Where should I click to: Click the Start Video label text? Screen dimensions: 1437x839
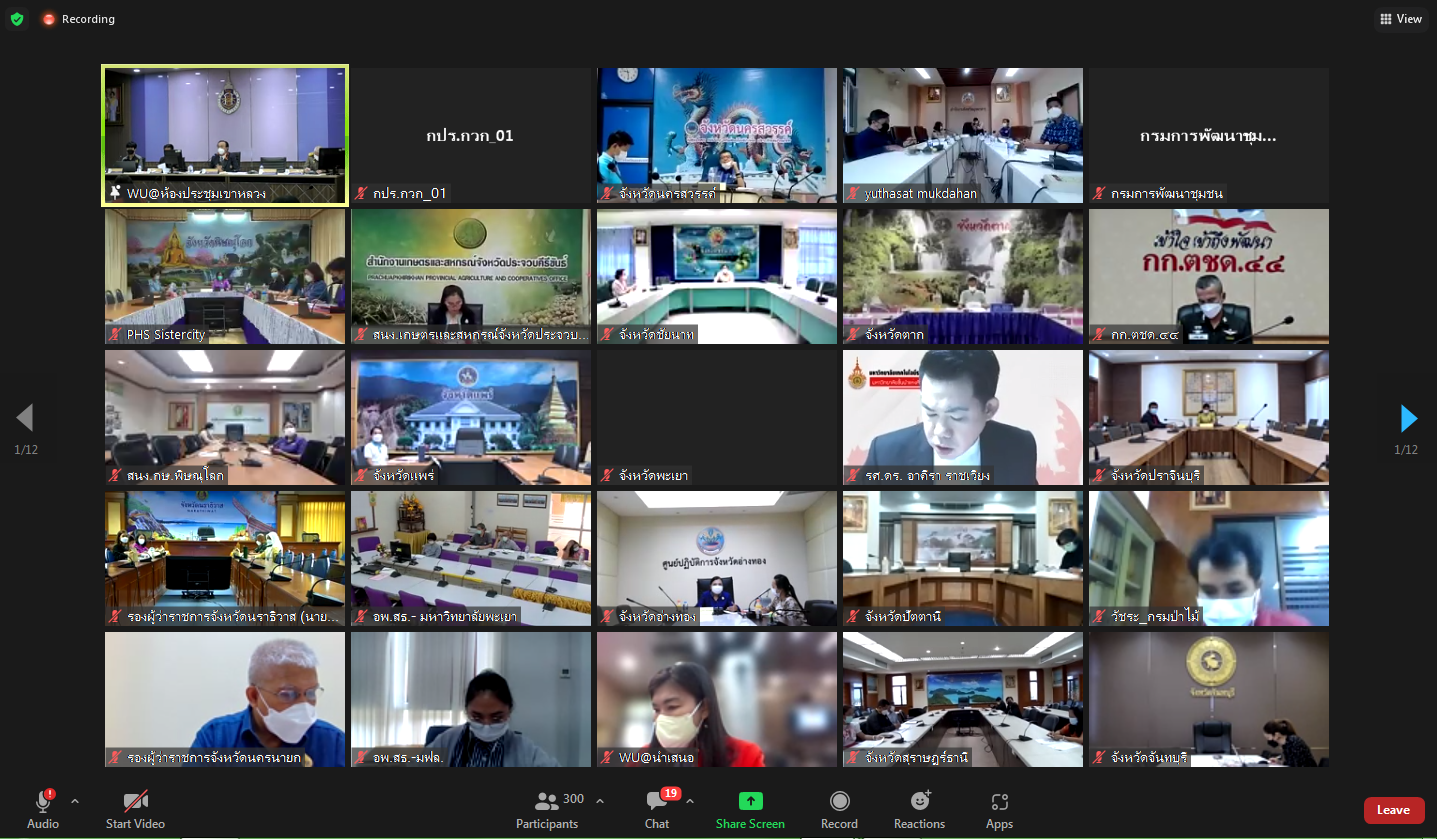(x=136, y=824)
